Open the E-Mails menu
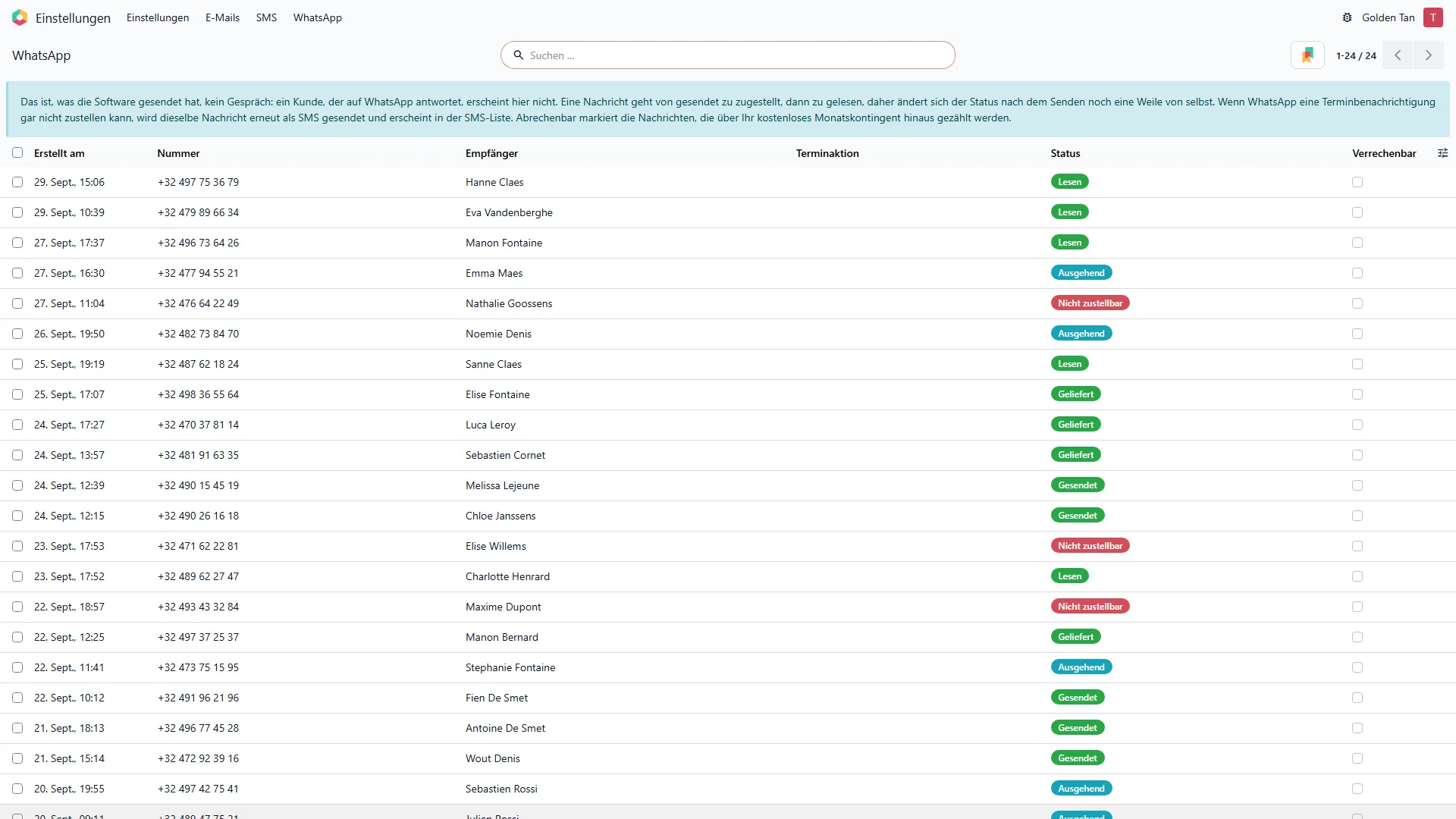Image resolution: width=1456 pixels, height=819 pixels. pyautogui.click(x=222, y=17)
